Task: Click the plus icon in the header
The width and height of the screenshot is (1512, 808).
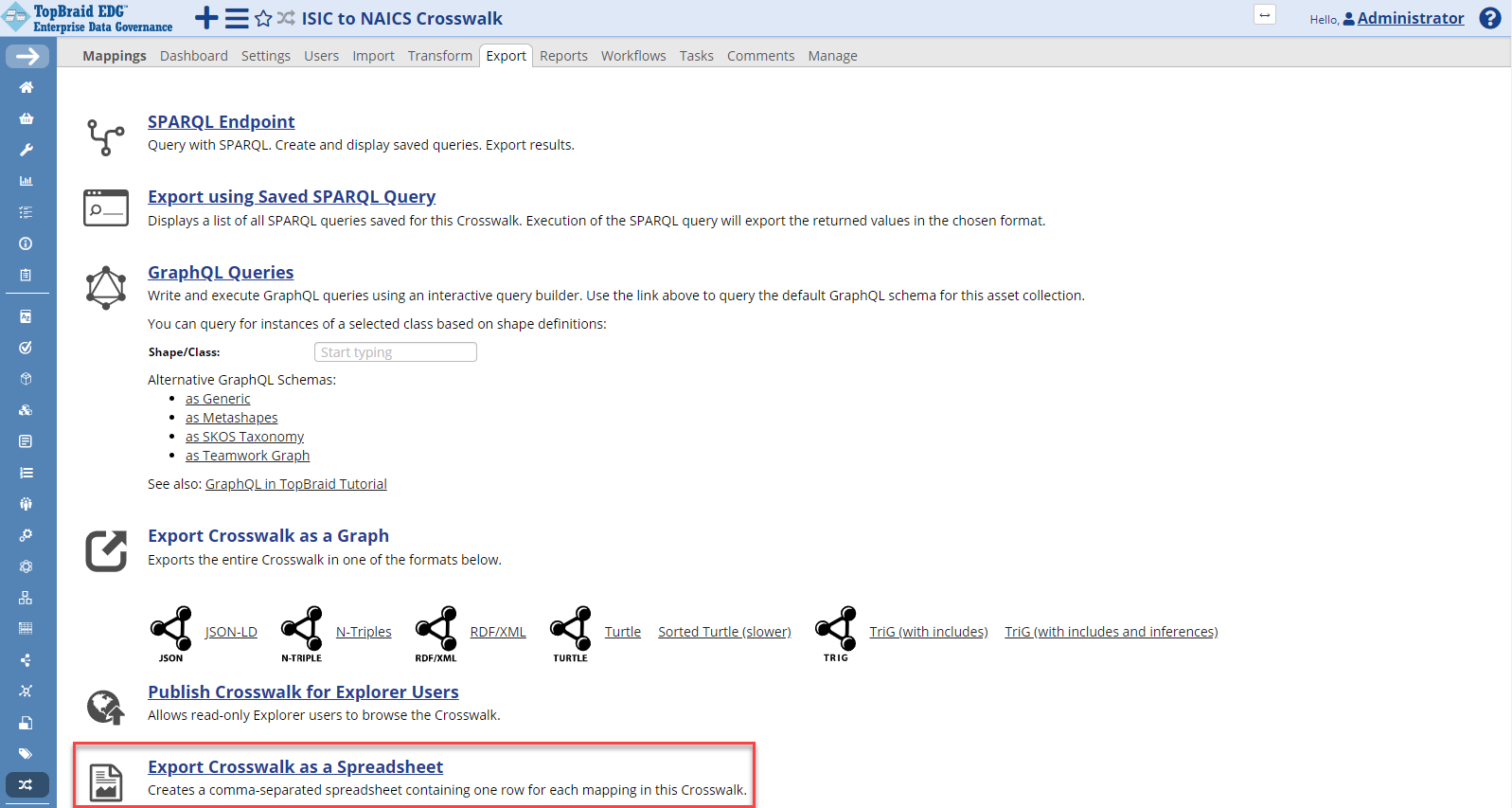Action: click(205, 18)
